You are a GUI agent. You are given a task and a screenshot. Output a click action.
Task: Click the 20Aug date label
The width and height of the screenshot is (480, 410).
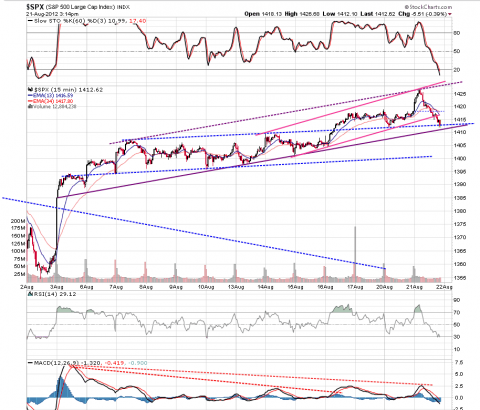pos(385,287)
